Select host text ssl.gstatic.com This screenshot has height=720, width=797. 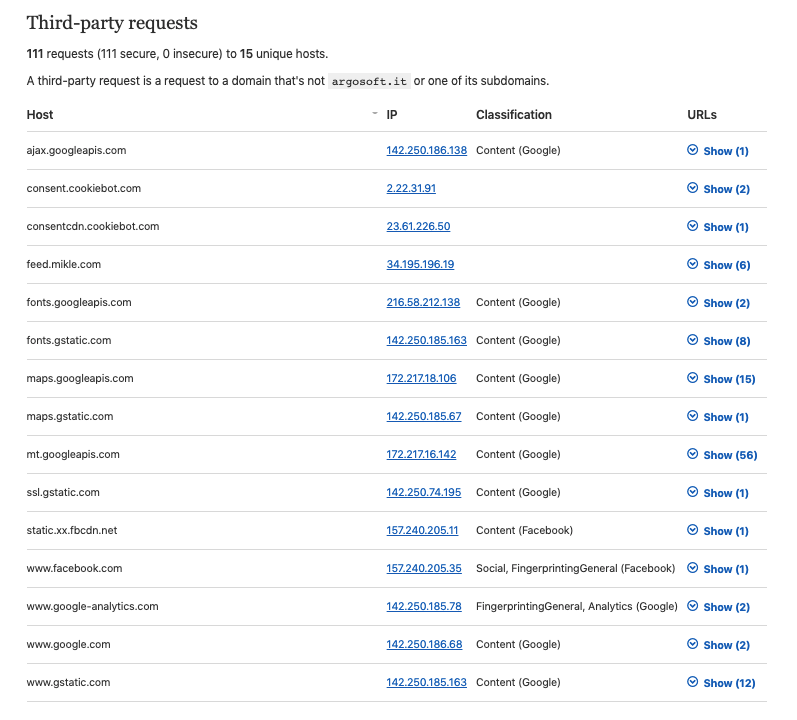pyautogui.click(x=63, y=492)
